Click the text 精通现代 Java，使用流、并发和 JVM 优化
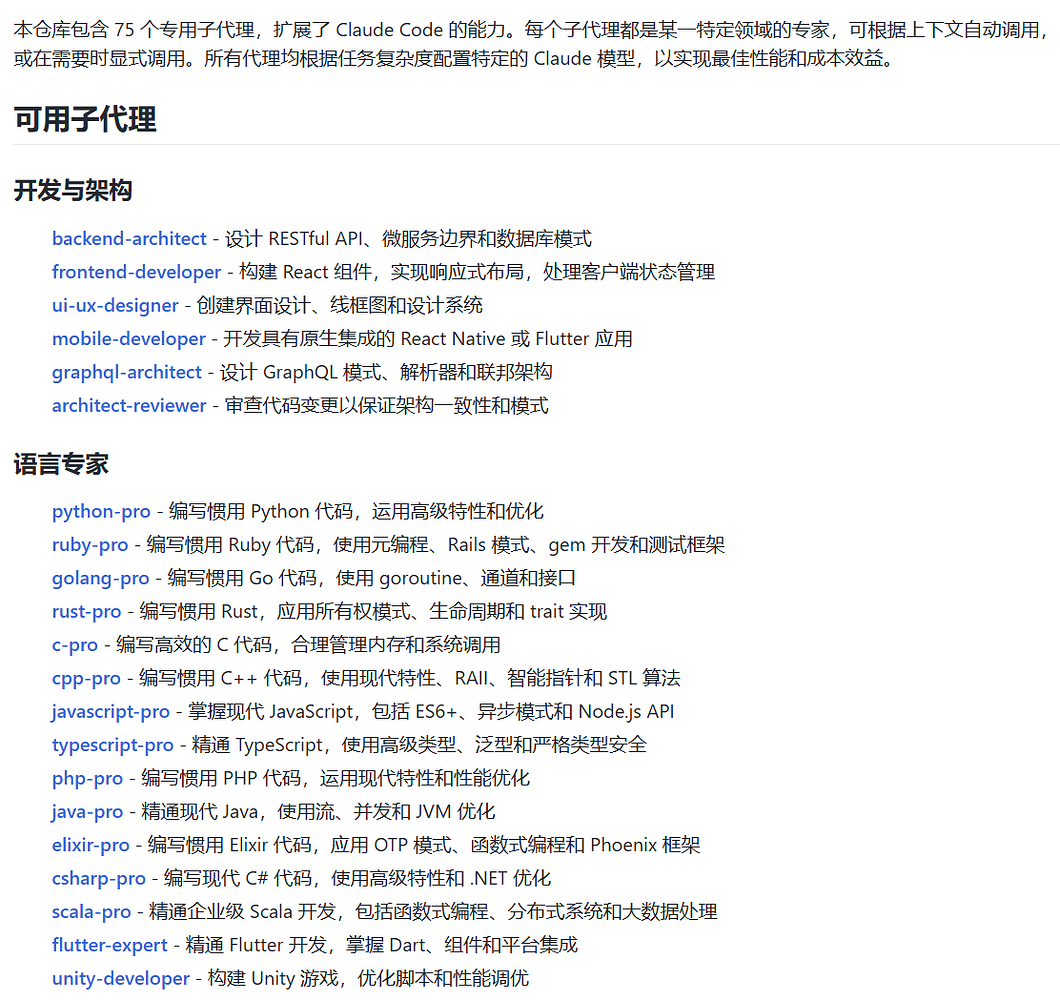Screen dimensions: 1060x1000 point(318,812)
